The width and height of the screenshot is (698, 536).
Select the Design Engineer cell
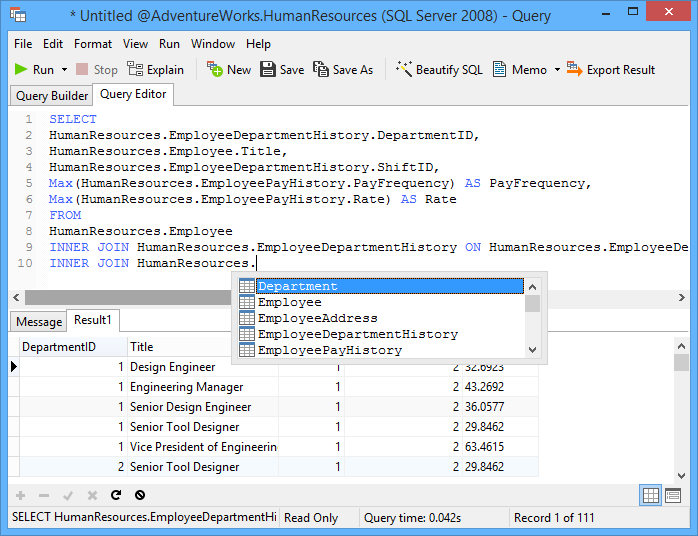(203, 367)
